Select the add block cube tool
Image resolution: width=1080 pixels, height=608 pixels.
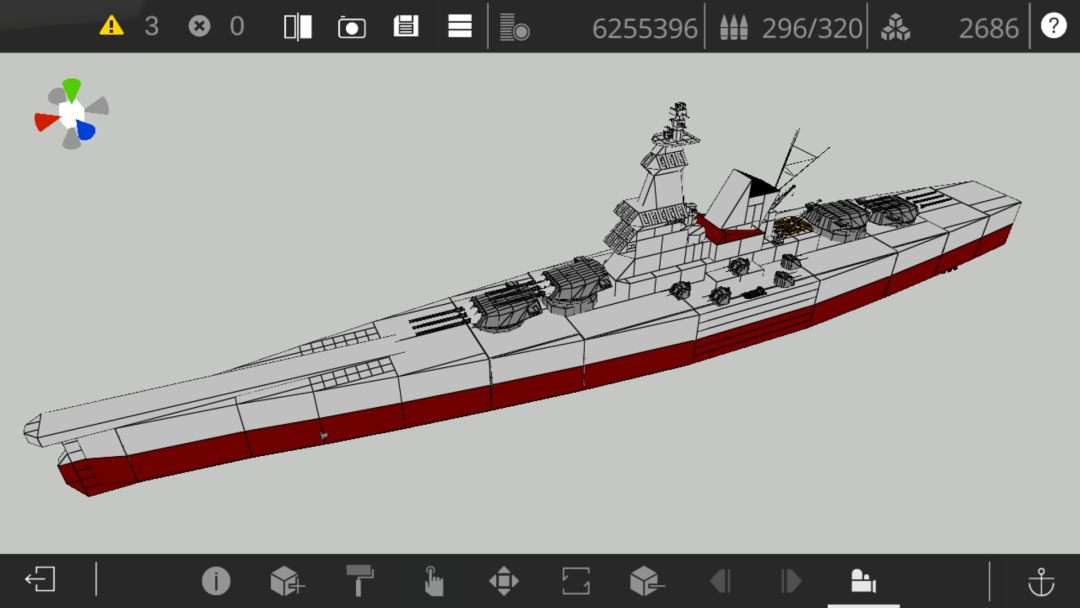point(287,581)
